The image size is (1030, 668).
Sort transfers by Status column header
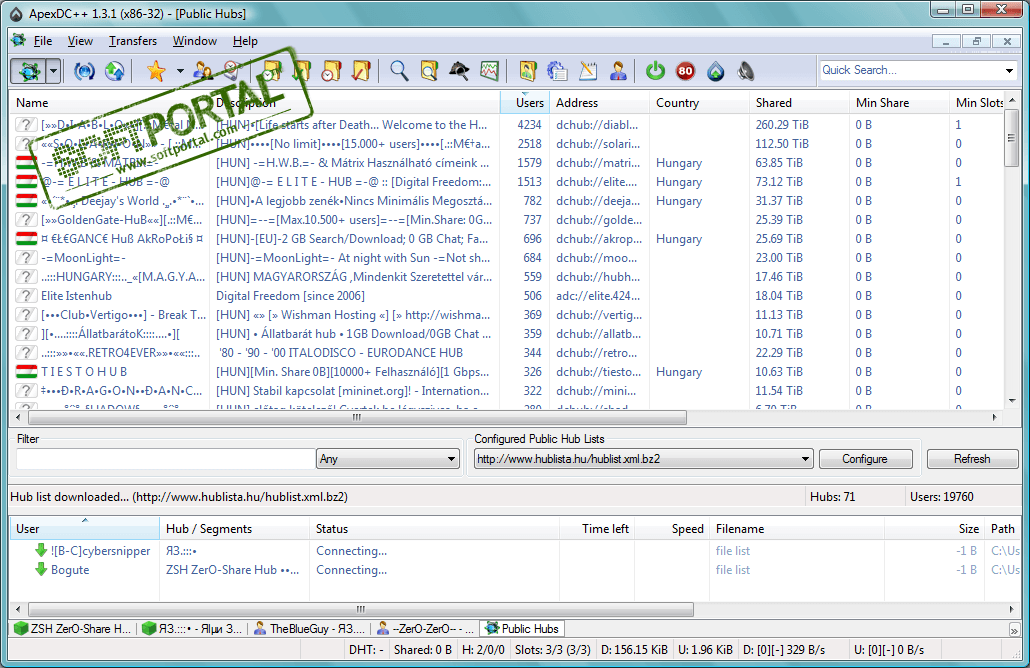[x=434, y=529]
